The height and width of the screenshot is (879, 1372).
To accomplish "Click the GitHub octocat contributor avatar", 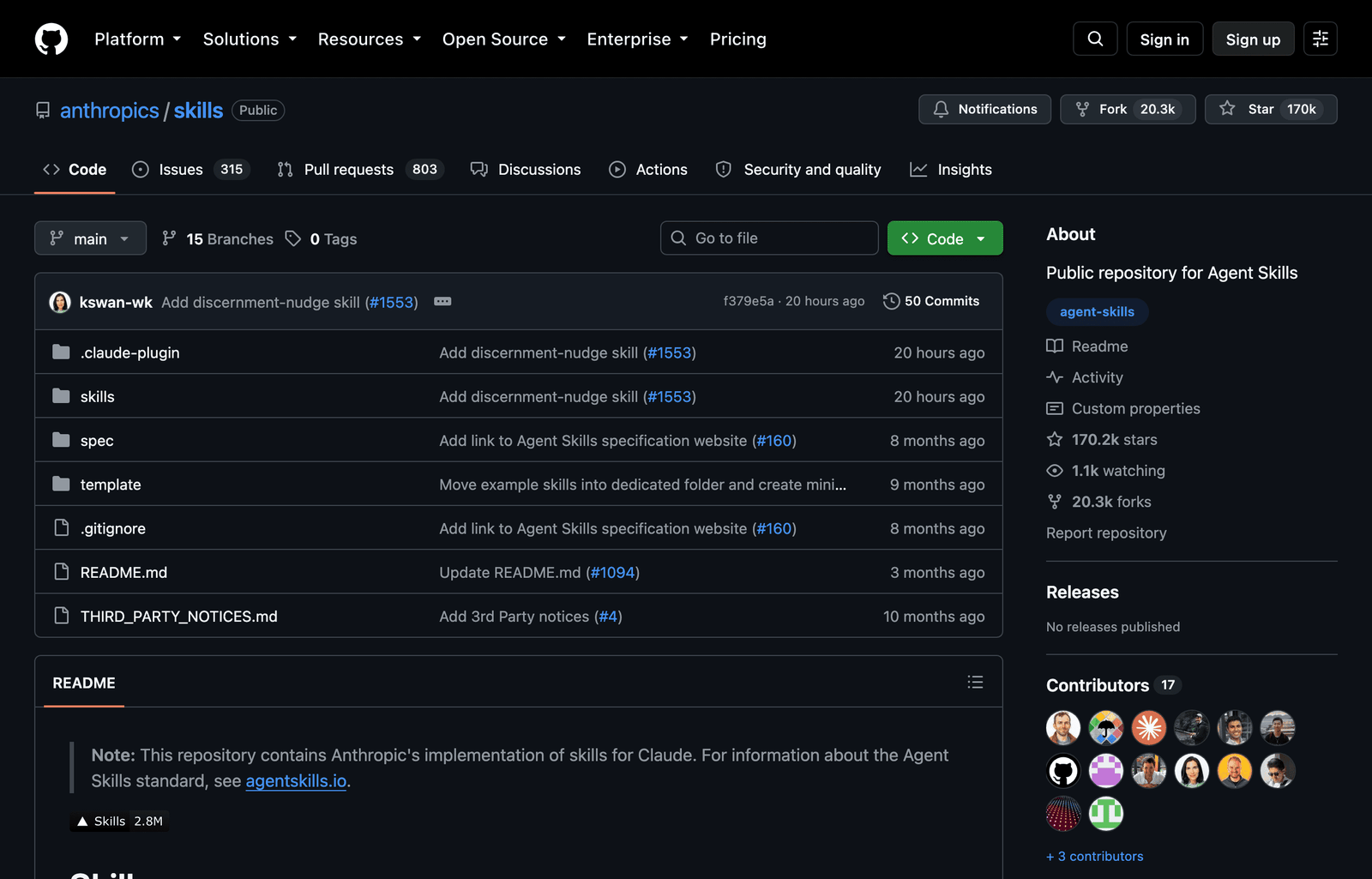I will [x=1063, y=771].
